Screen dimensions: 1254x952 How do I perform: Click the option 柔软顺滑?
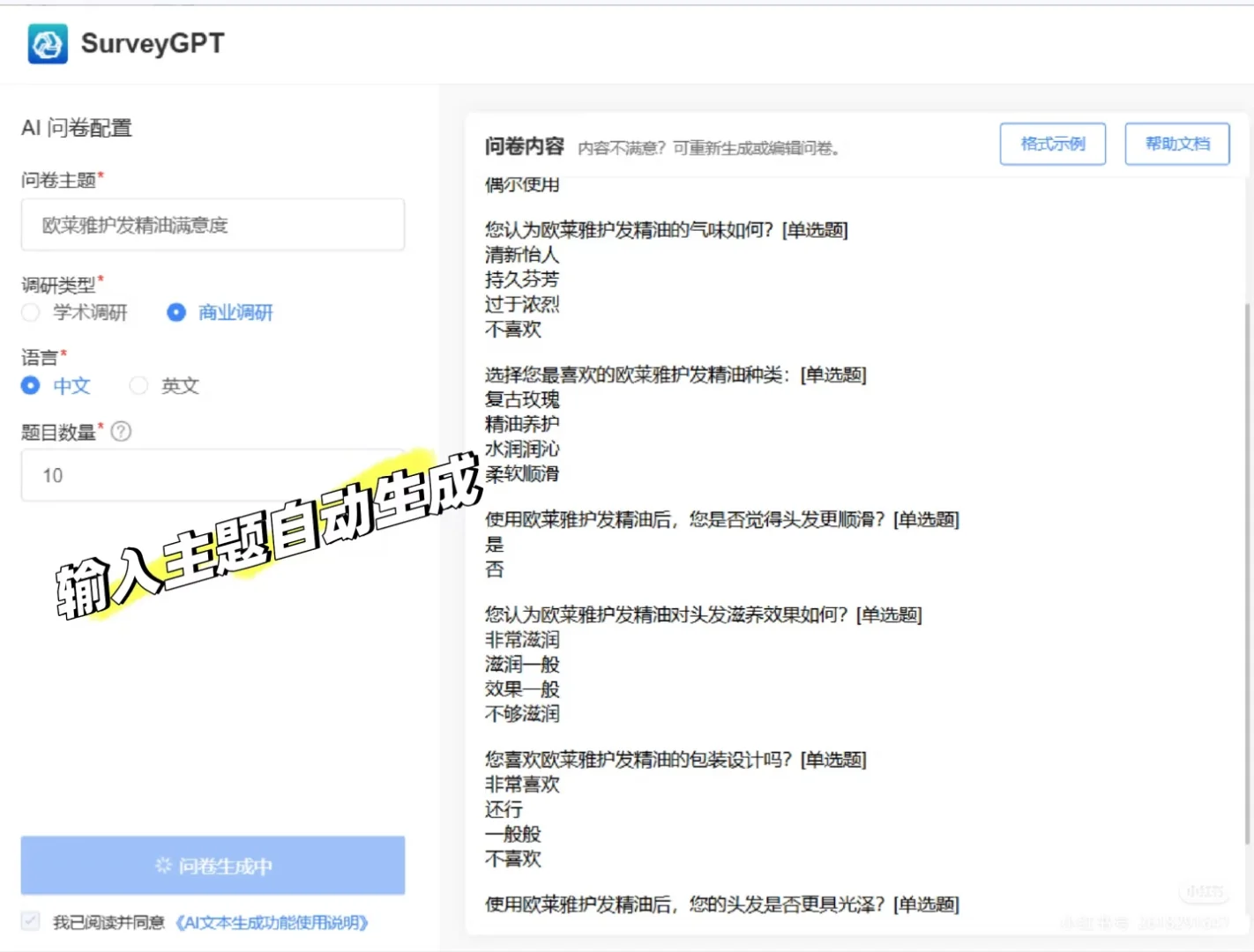(522, 473)
